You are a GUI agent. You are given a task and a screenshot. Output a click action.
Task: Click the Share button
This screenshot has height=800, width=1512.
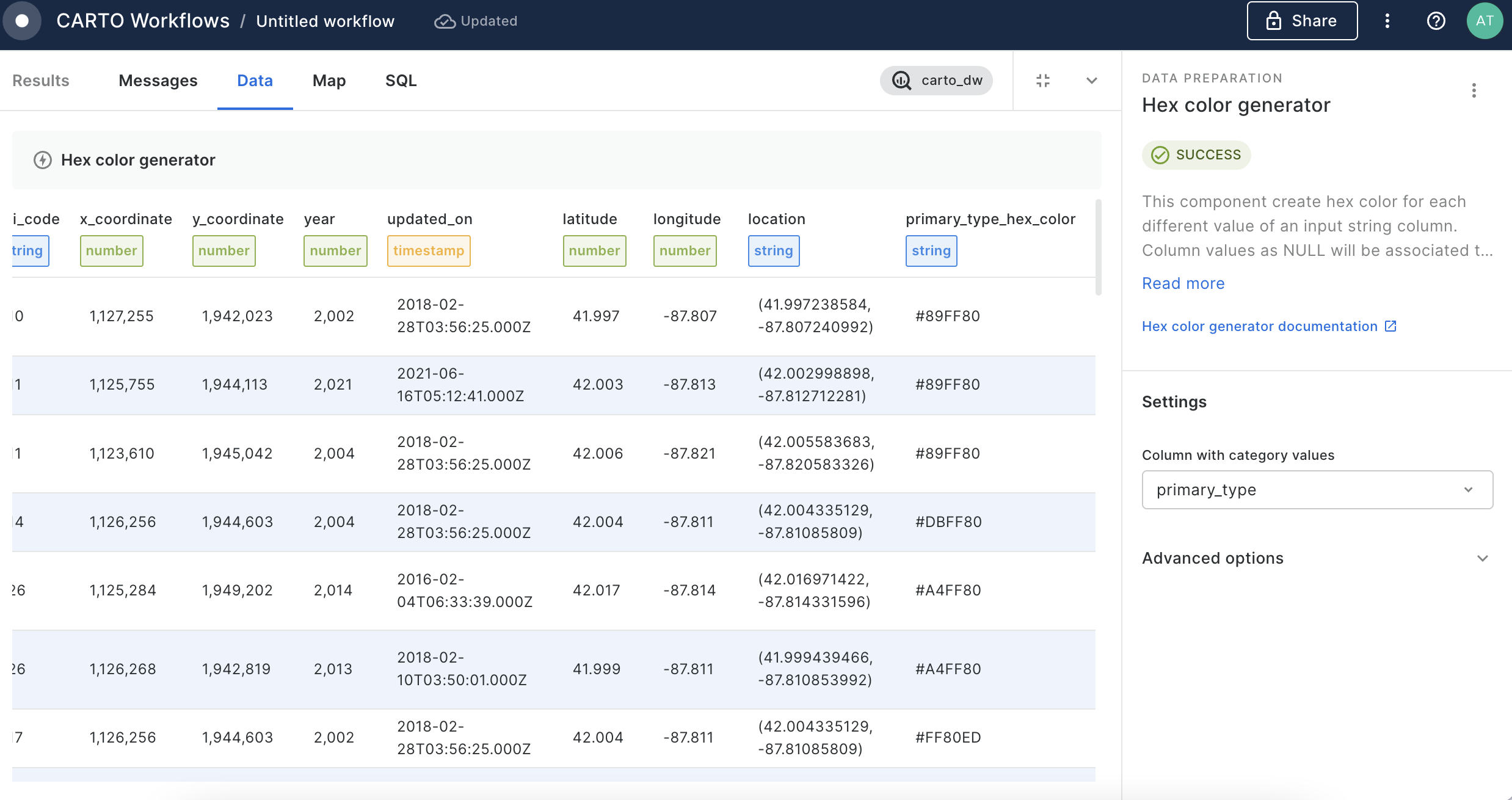pyautogui.click(x=1302, y=21)
